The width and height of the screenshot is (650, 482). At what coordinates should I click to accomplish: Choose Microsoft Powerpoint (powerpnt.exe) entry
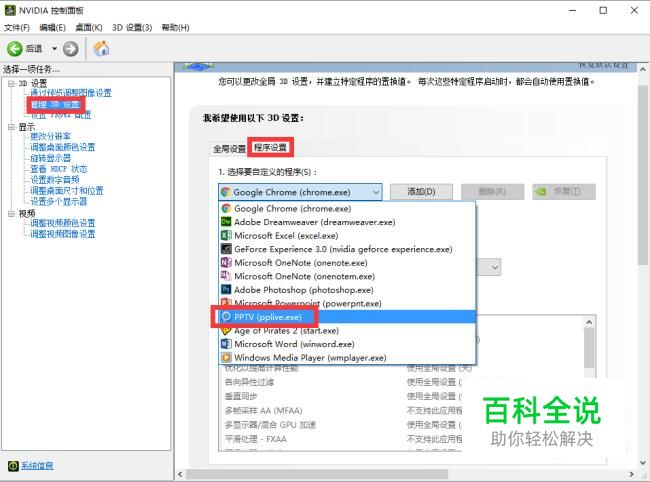[347, 303]
